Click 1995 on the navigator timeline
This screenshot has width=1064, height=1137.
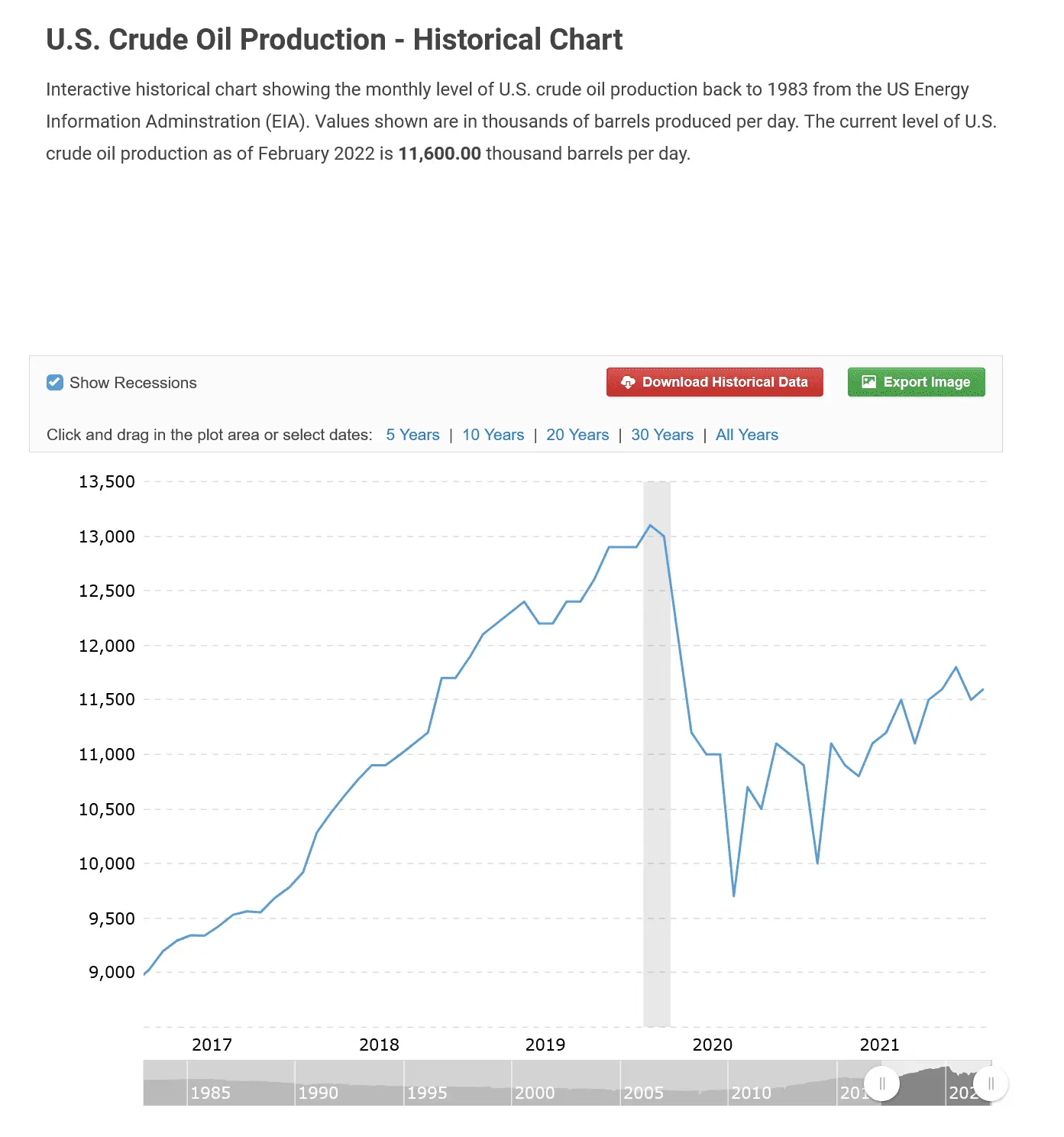click(427, 1093)
